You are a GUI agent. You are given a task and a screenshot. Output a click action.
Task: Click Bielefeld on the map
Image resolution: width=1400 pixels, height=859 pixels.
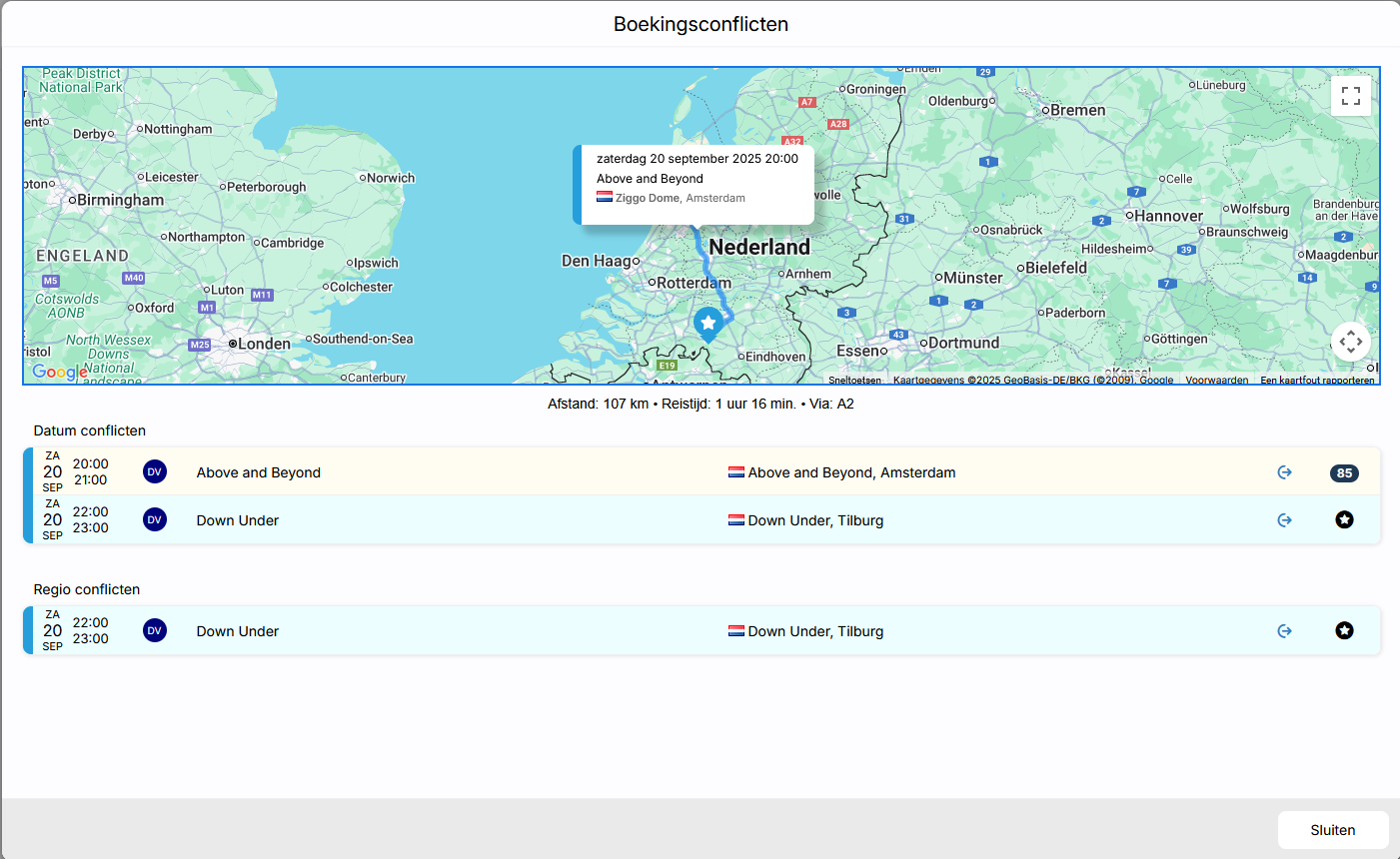(1056, 268)
